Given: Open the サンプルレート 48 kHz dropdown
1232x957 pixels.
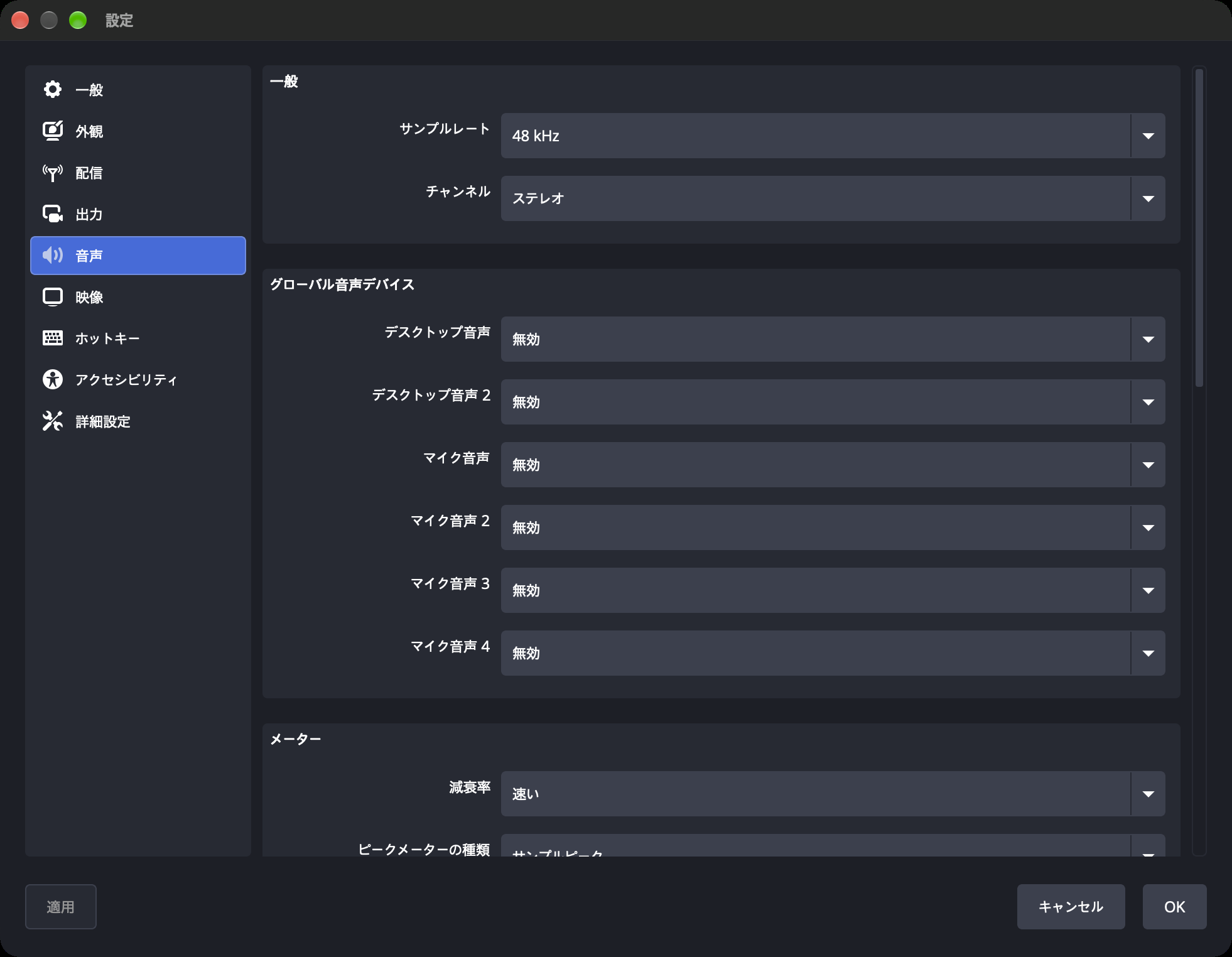Looking at the screenshot, I should [833, 136].
